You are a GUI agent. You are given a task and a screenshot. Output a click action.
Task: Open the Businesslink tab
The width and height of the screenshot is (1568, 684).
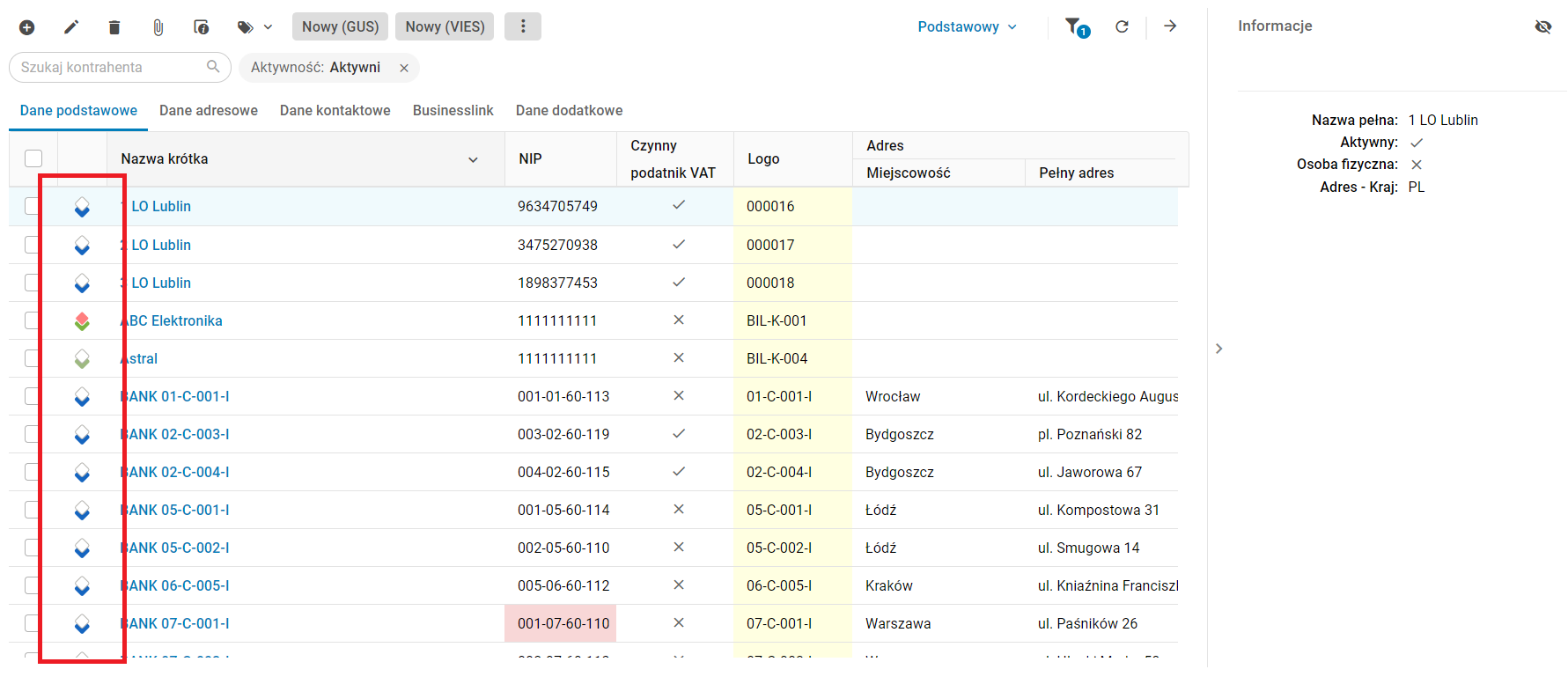coord(453,111)
